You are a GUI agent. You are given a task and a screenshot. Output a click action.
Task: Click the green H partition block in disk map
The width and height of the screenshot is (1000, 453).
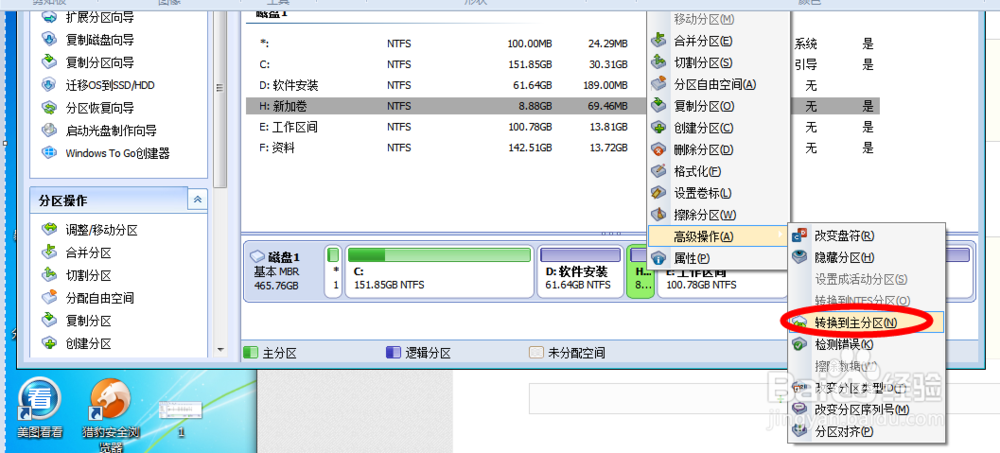(x=640, y=271)
